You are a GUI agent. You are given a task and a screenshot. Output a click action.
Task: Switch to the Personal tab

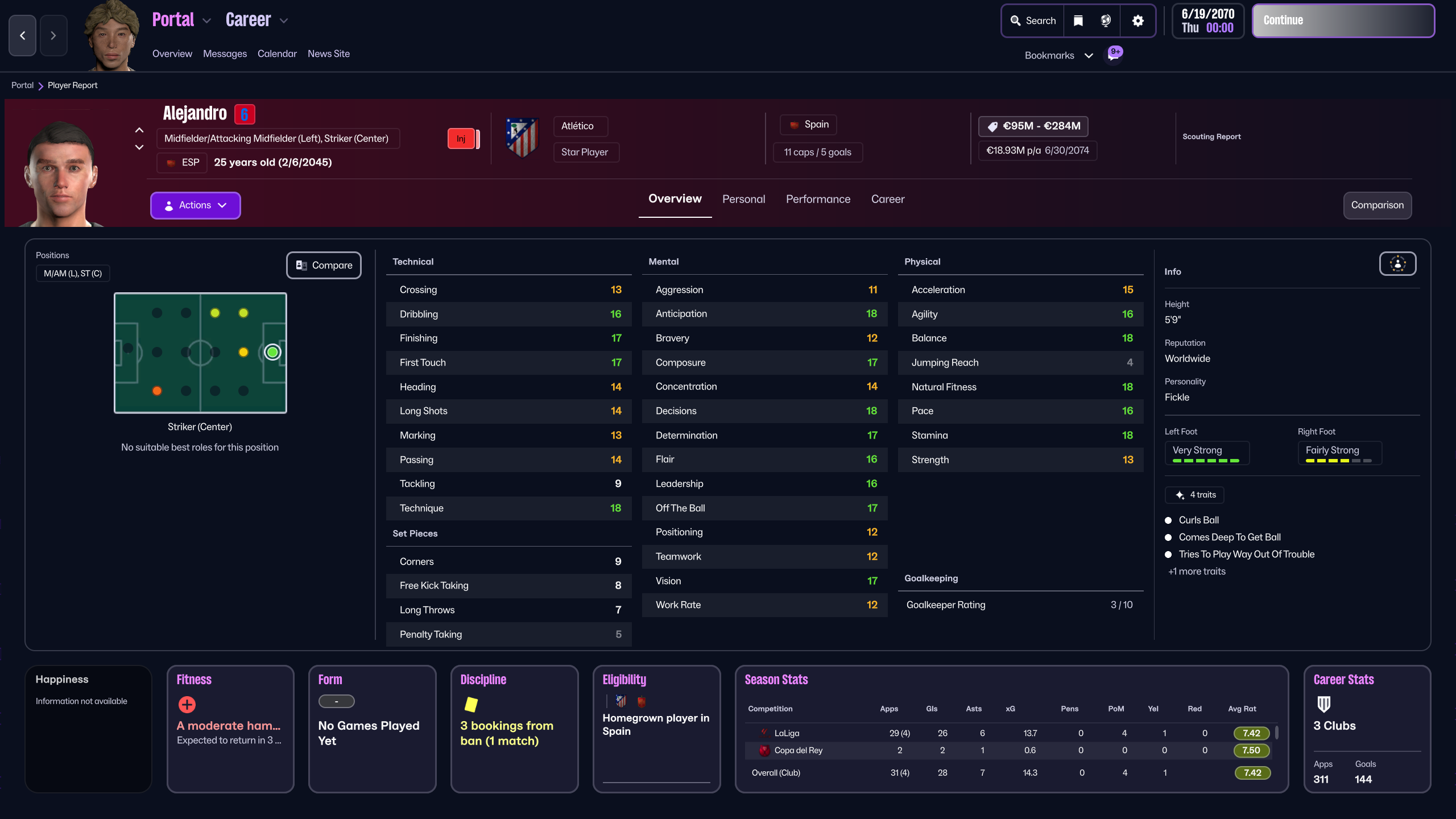(743, 199)
